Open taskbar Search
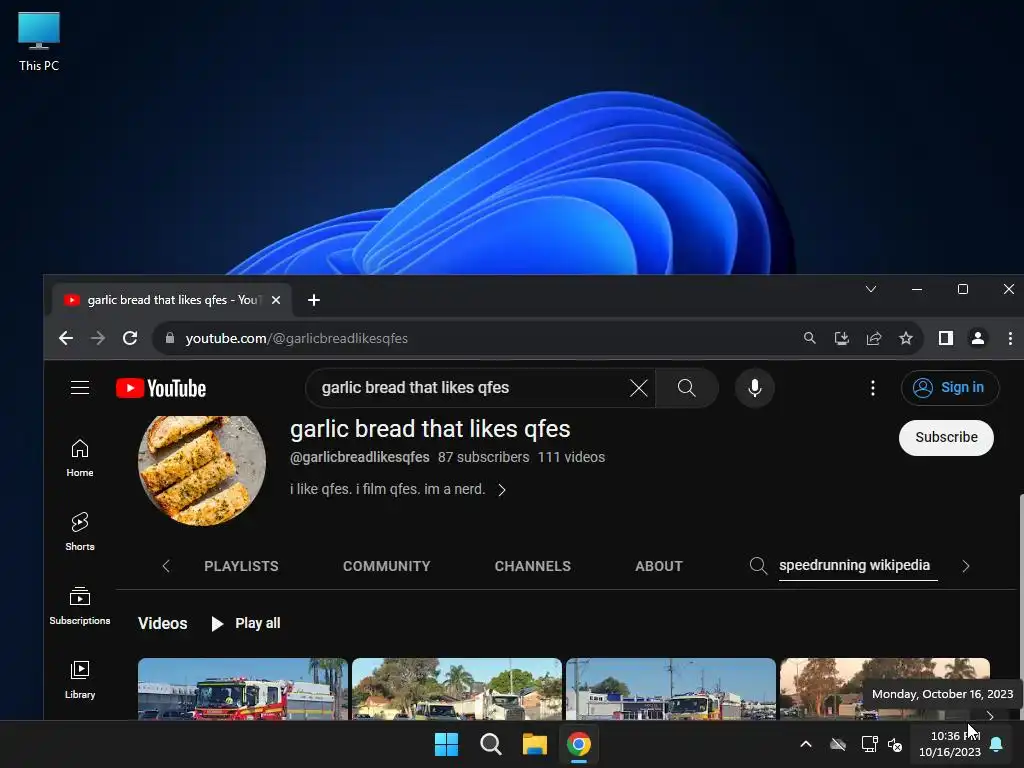This screenshot has width=1024, height=768. pyautogui.click(x=490, y=744)
